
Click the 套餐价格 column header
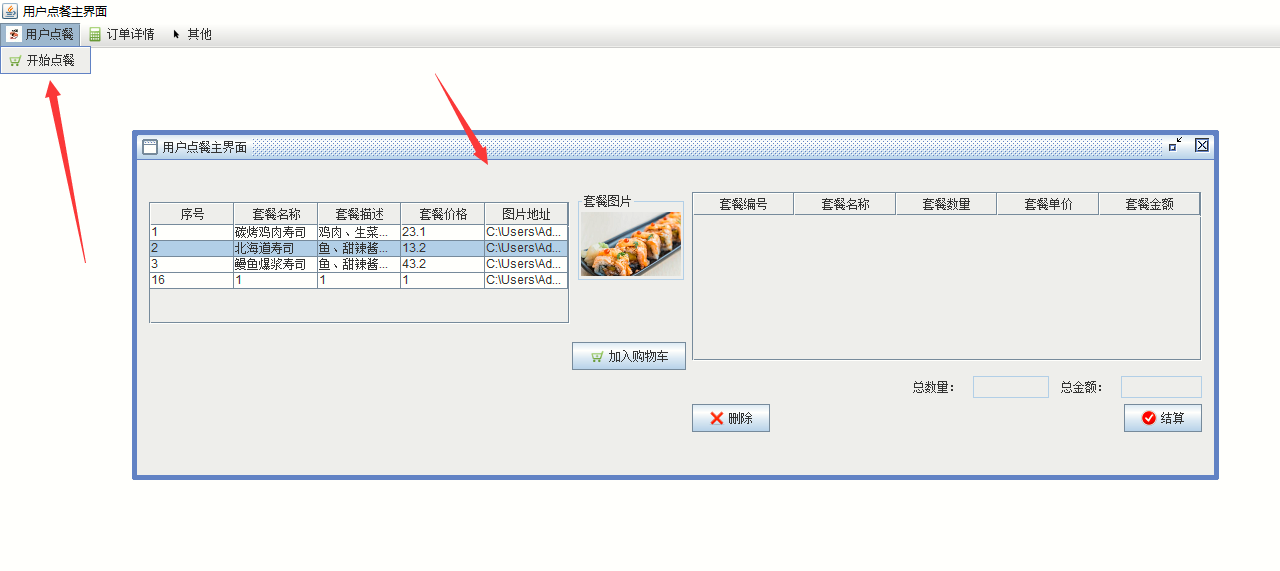[x=443, y=214]
